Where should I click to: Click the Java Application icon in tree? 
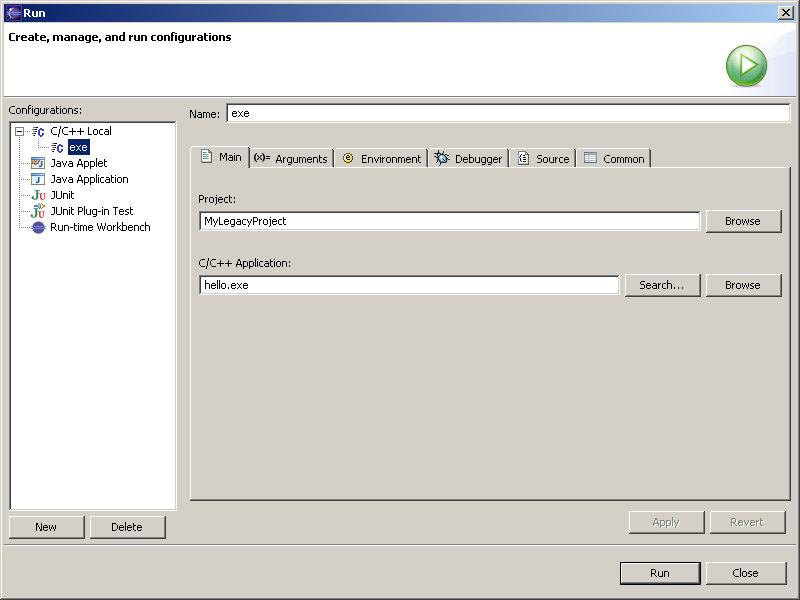tap(38, 179)
